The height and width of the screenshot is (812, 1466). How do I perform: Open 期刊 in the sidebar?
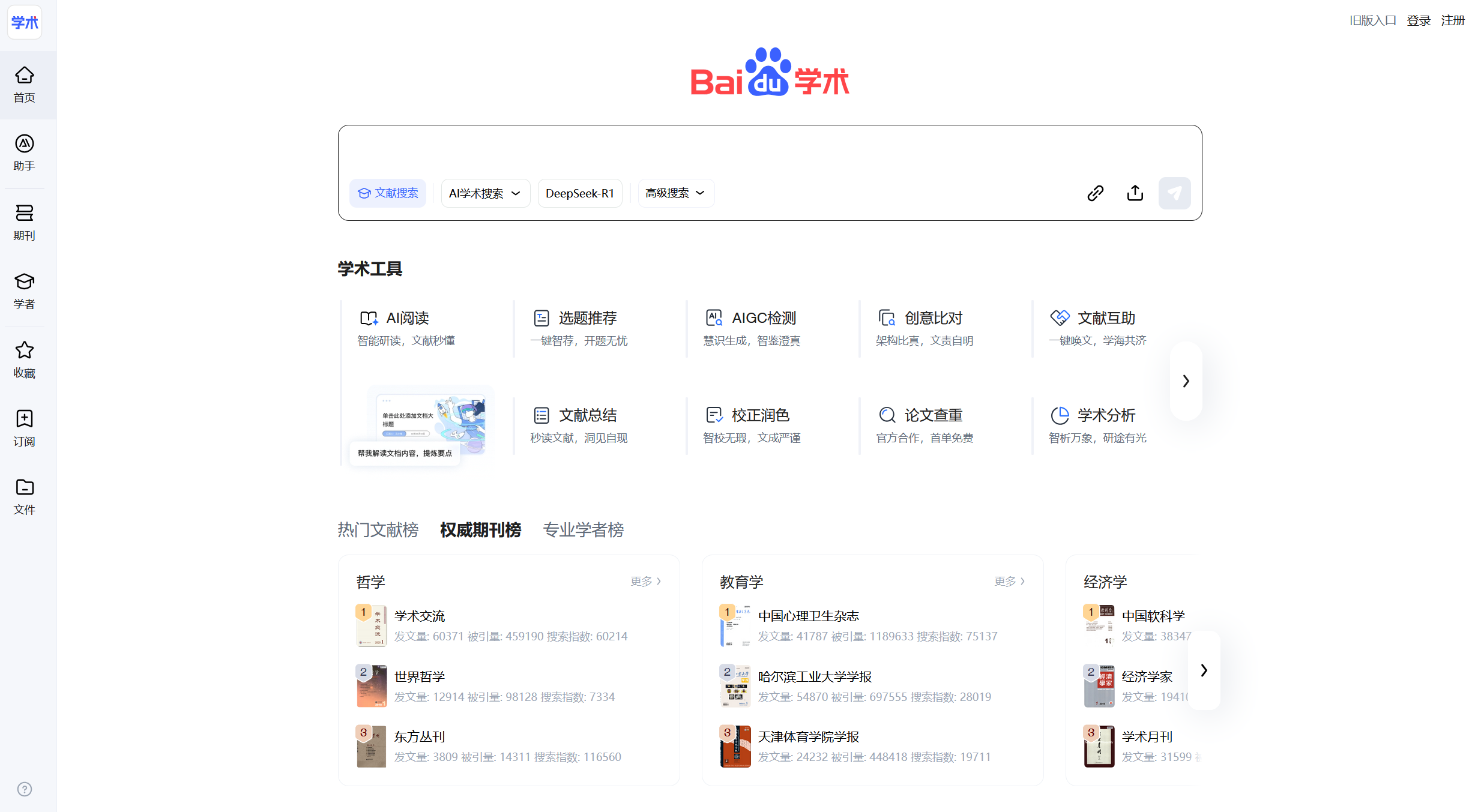pyautogui.click(x=24, y=222)
